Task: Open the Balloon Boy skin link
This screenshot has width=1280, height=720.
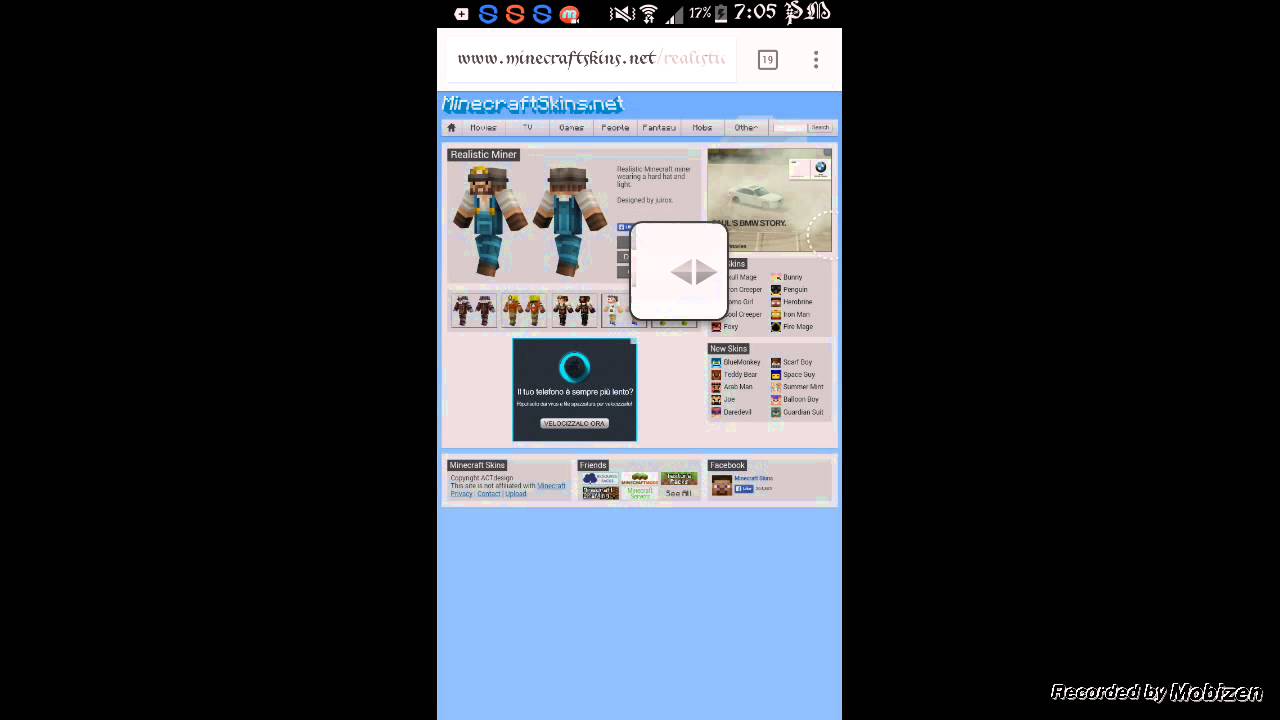Action: tap(801, 400)
